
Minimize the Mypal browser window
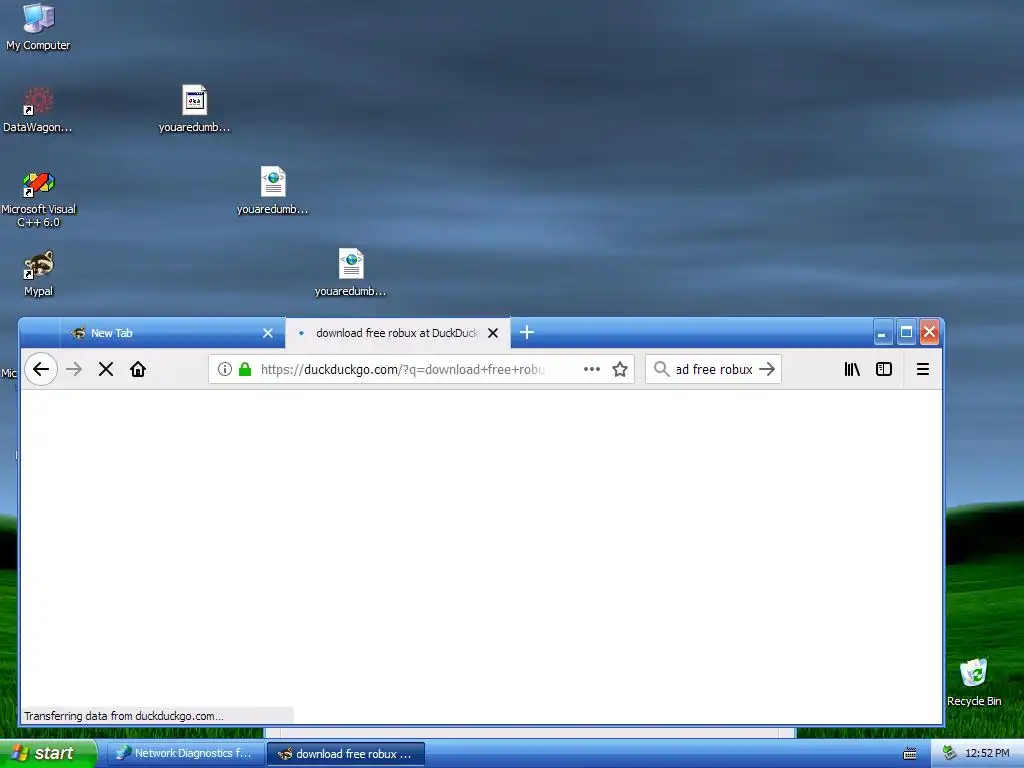[x=882, y=332]
